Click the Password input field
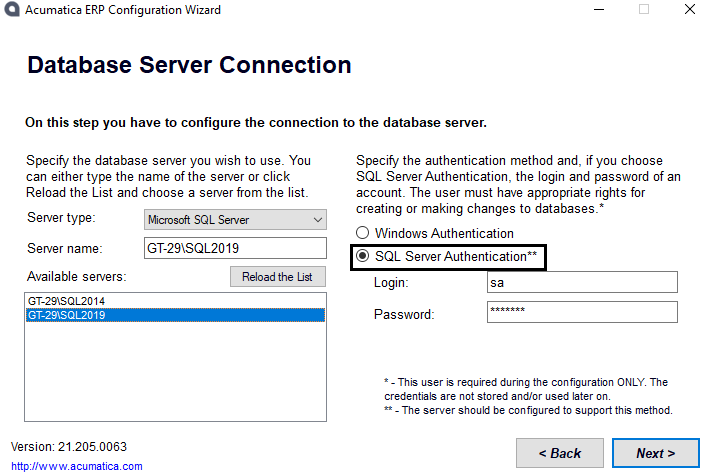The image size is (705, 472). tap(582, 312)
